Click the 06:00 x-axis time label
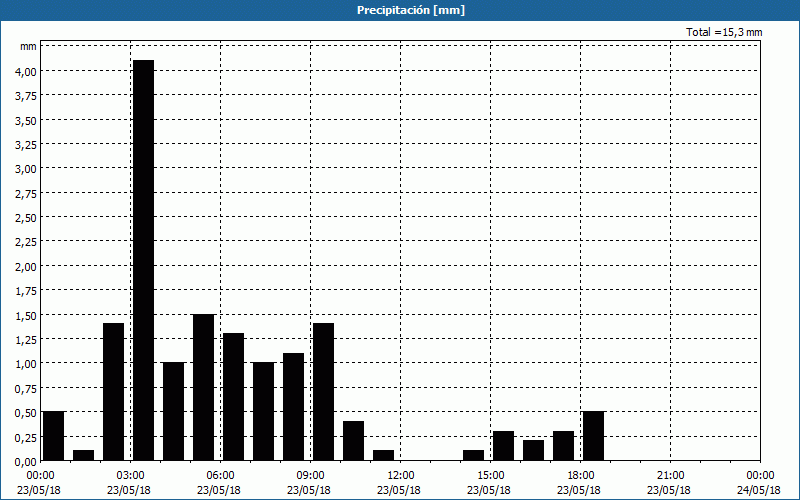The image size is (800, 500). tap(220, 476)
